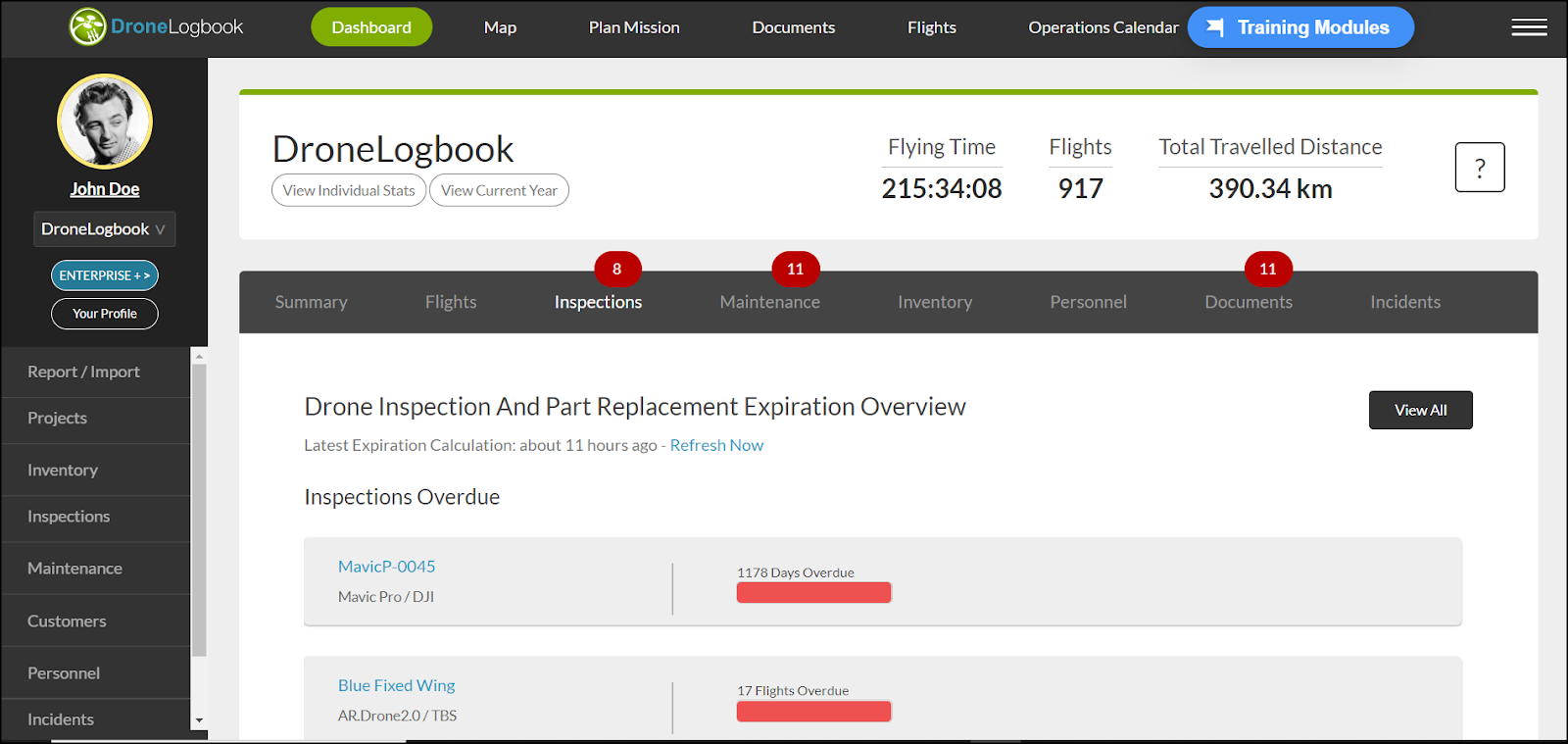1568x744 pixels.
Task: Click the ENTERPRISE + > button
Action: click(105, 275)
